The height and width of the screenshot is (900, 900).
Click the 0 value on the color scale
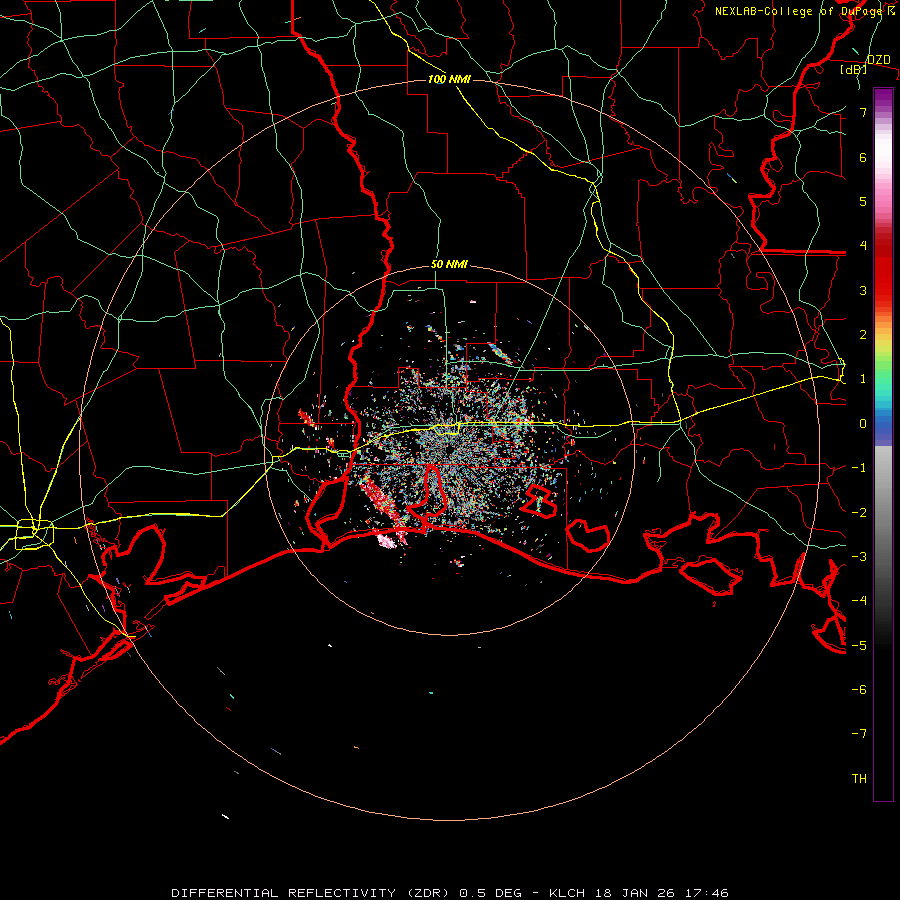[x=863, y=424]
